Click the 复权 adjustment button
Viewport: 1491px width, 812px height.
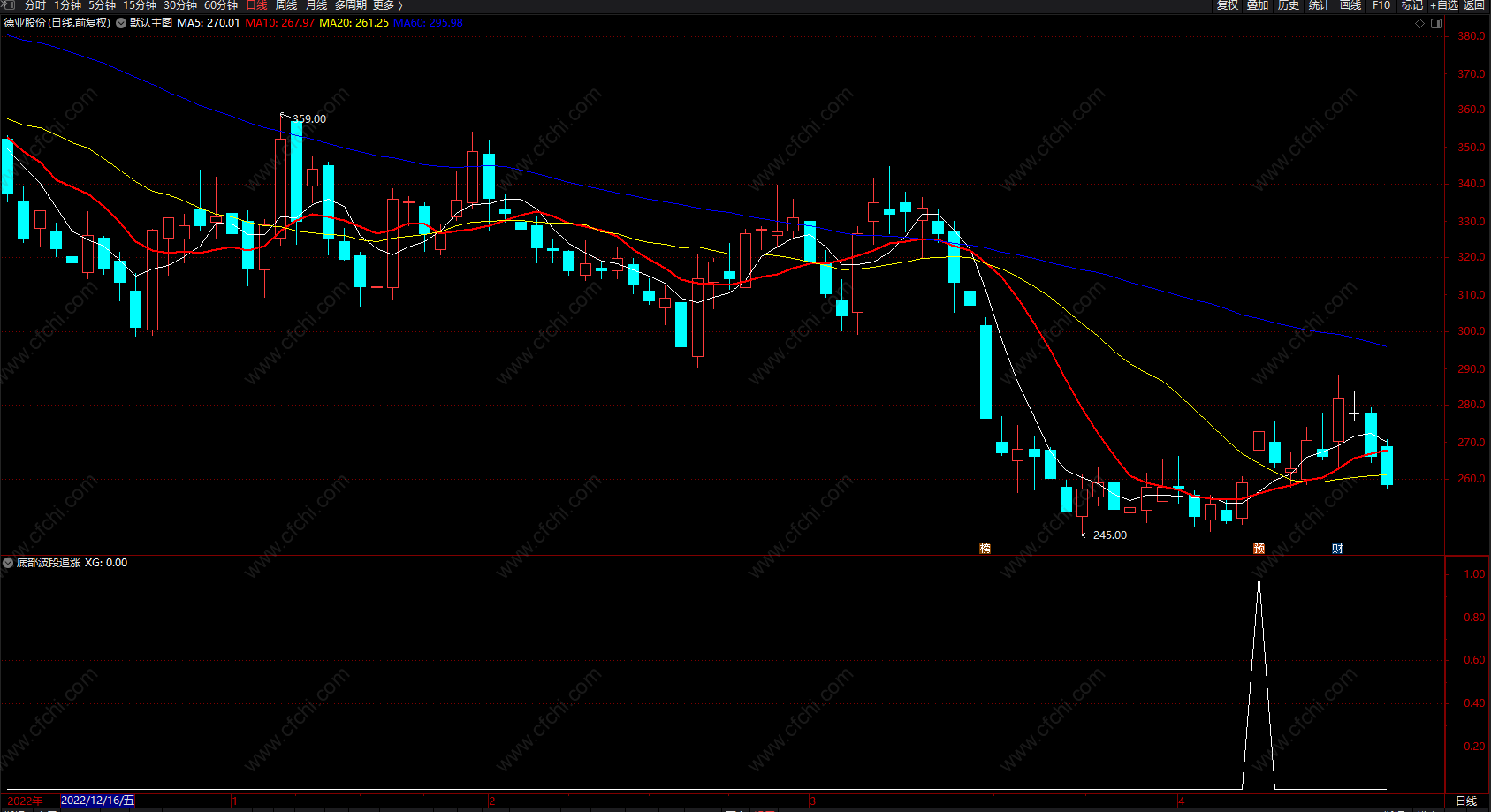click(1228, 5)
